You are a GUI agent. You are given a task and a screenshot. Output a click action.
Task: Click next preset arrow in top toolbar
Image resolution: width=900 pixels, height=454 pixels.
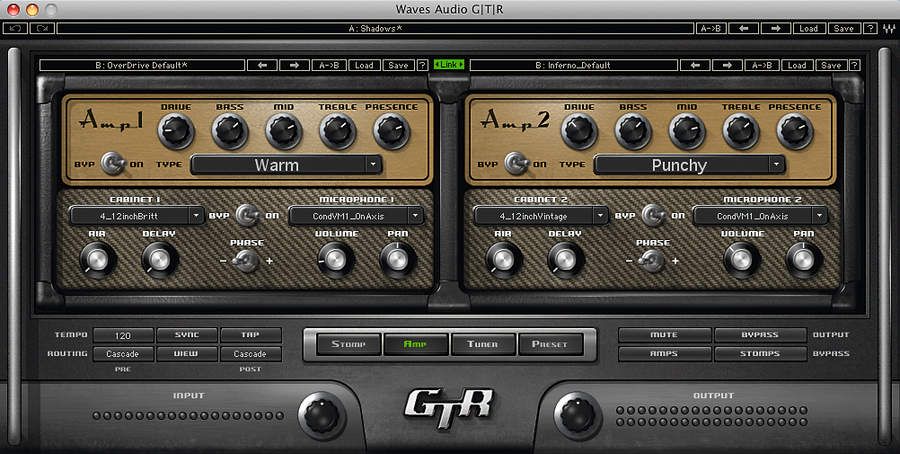coord(776,28)
